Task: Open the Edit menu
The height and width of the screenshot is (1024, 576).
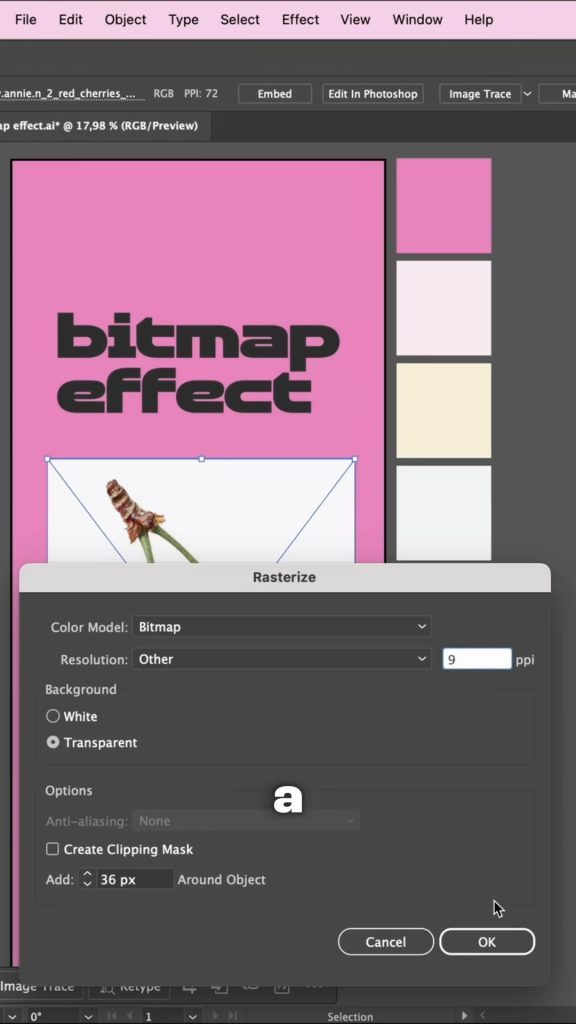Action: click(71, 20)
